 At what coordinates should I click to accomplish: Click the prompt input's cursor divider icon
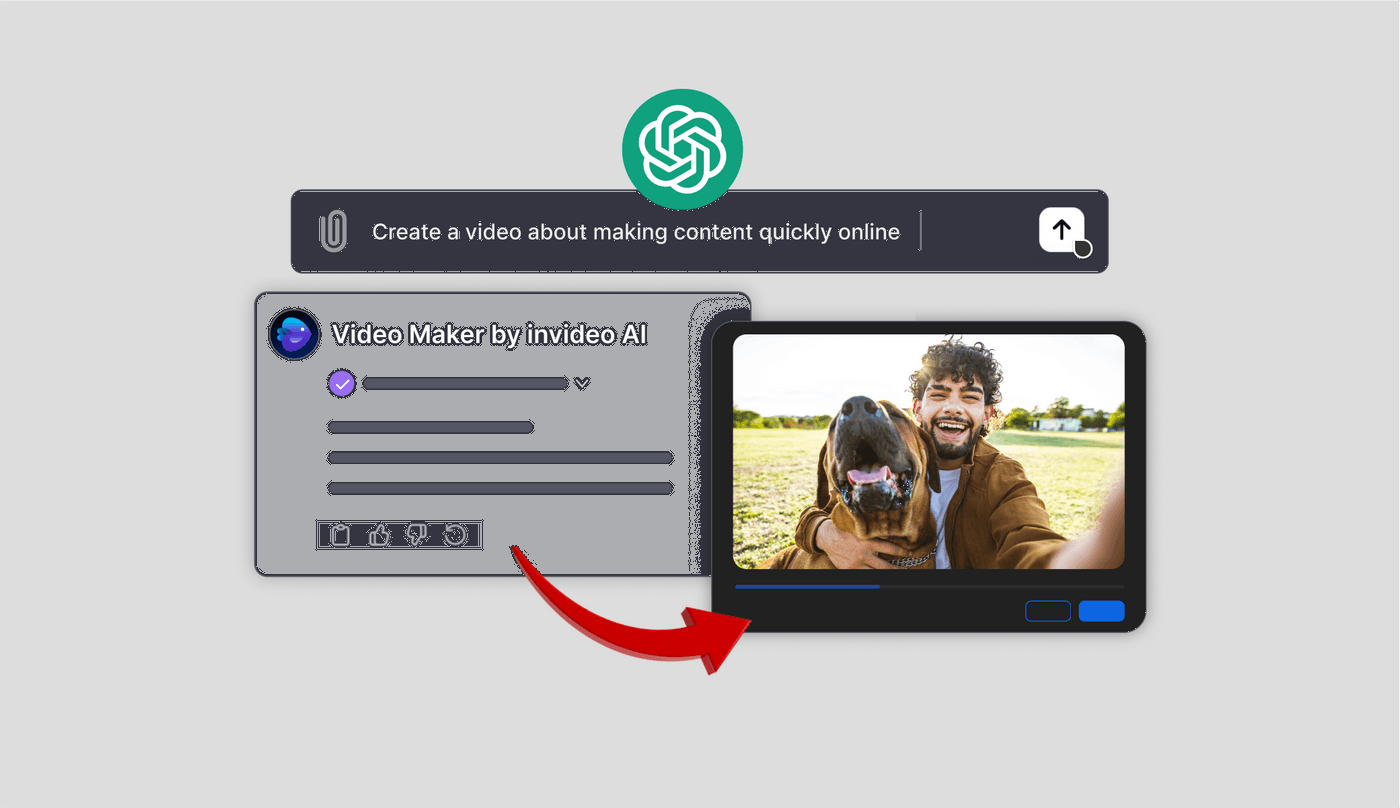coord(921,231)
